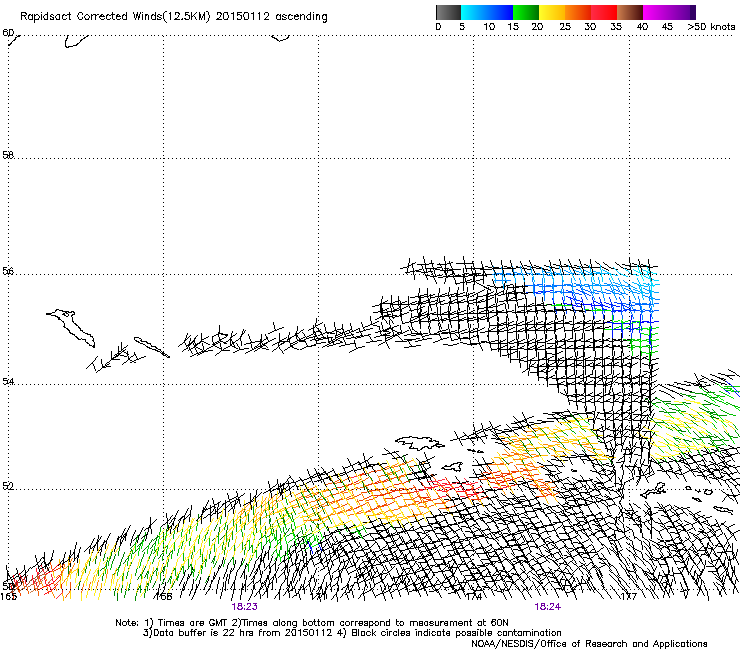Image resolution: width=740 pixels, height=650 pixels.
Task: Click the "52" latitude label
Action: [x=8, y=486]
